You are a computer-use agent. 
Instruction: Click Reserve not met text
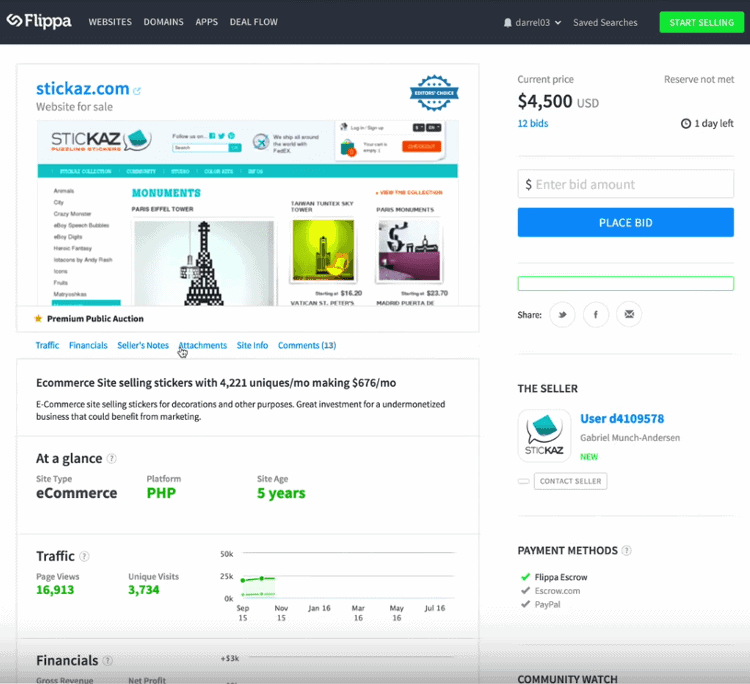(x=699, y=79)
